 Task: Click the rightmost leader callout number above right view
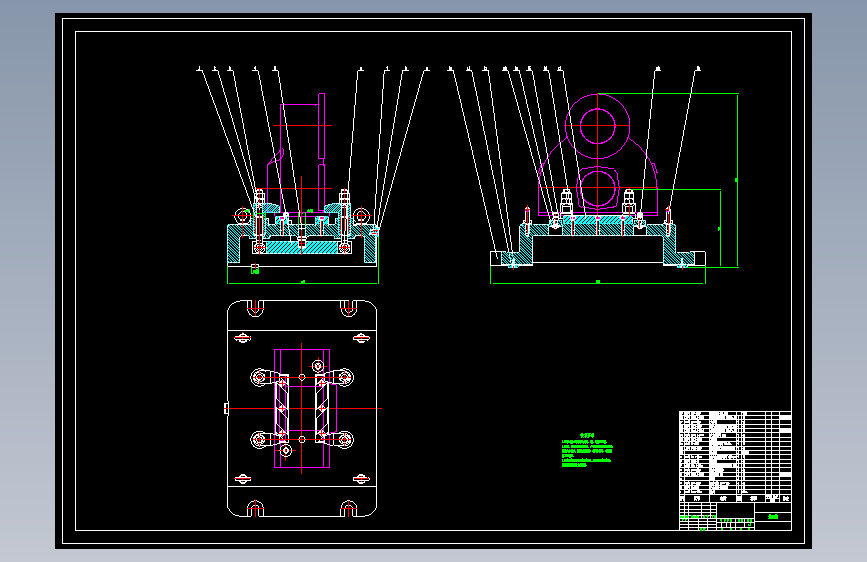(698, 69)
